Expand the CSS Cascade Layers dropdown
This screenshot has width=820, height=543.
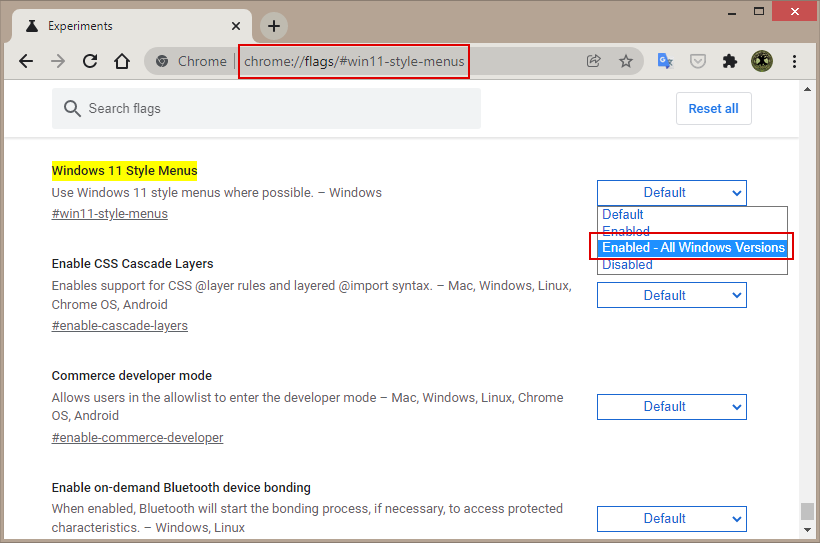click(671, 295)
